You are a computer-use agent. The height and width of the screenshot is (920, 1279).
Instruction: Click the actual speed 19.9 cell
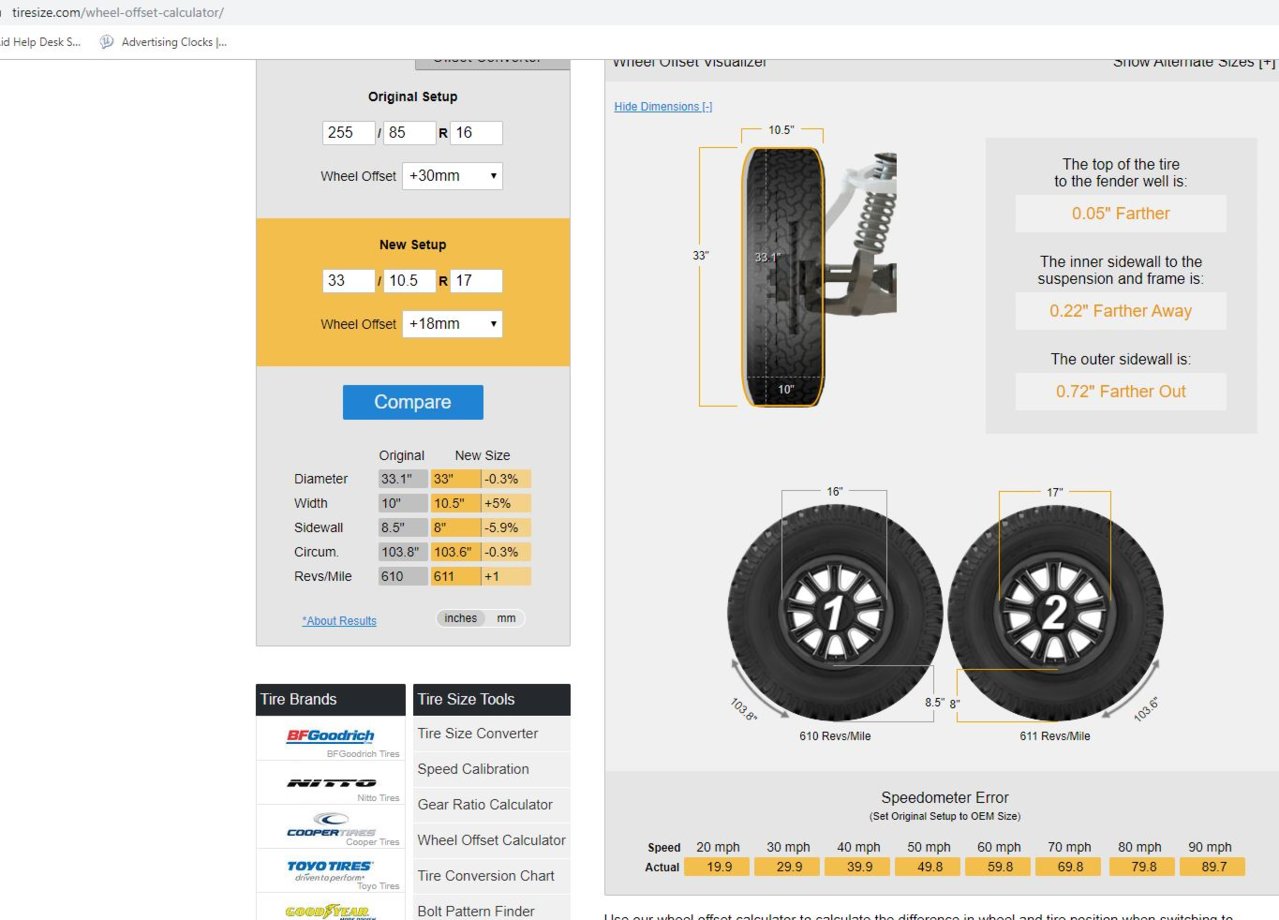click(x=719, y=867)
